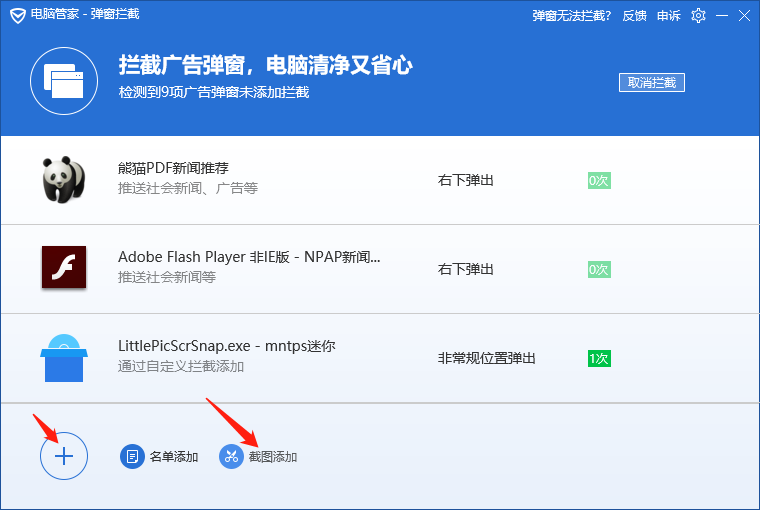Click the 1次 badge for LittlePicScrSnap

pos(599,358)
